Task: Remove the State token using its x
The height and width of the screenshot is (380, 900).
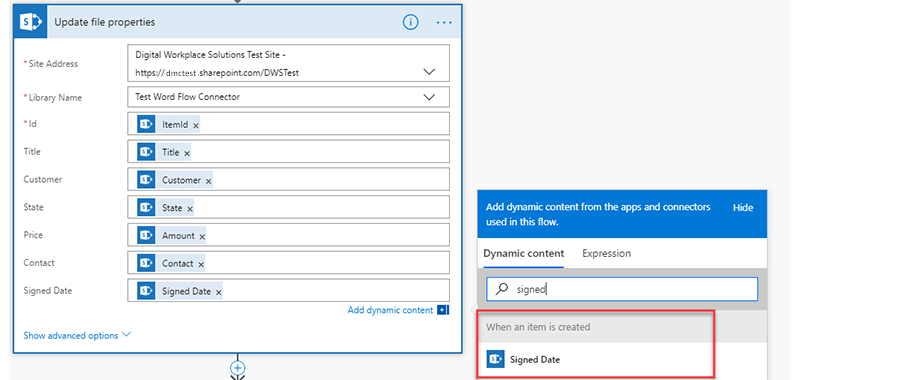Action: point(190,209)
